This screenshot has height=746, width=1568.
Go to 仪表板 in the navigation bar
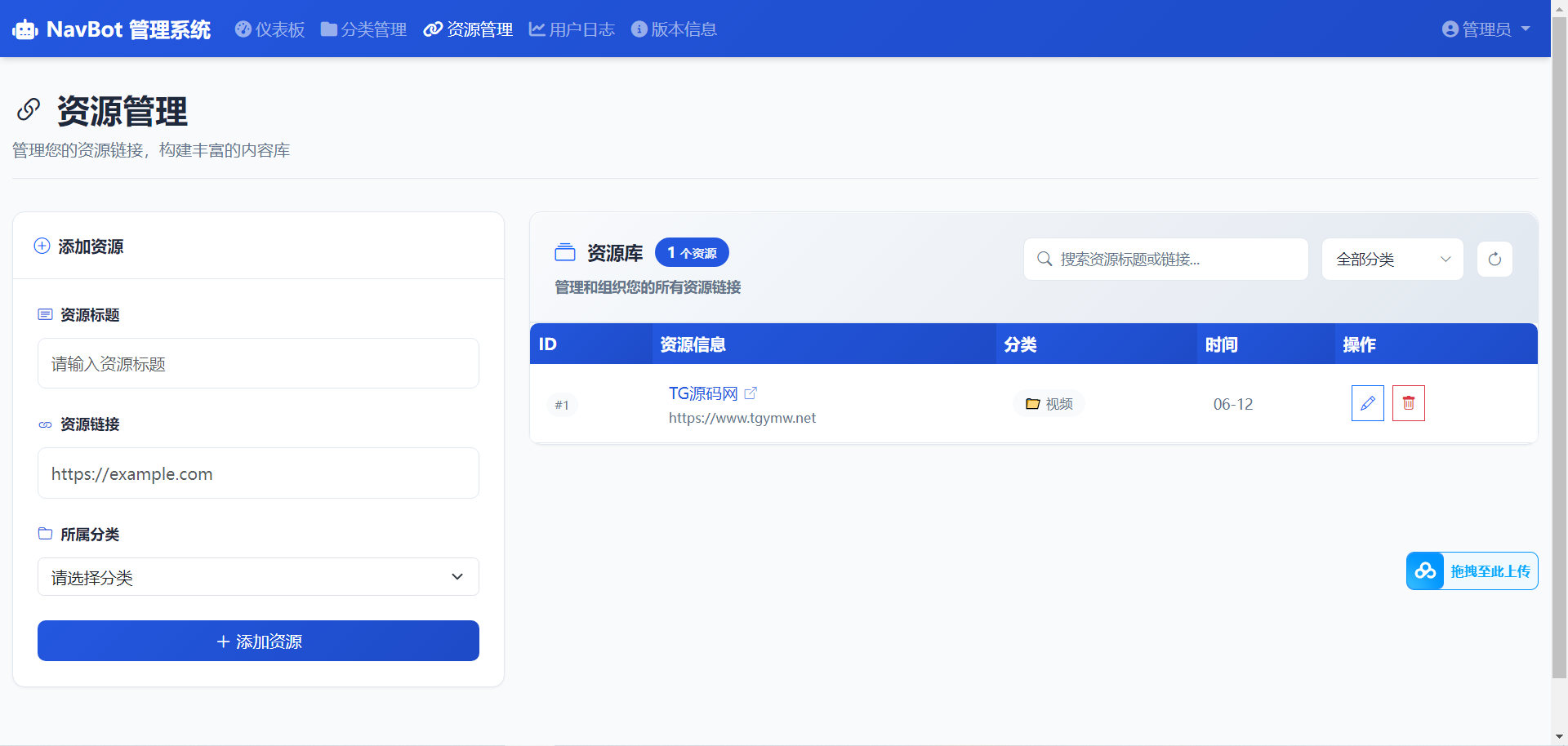pos(270,29)
